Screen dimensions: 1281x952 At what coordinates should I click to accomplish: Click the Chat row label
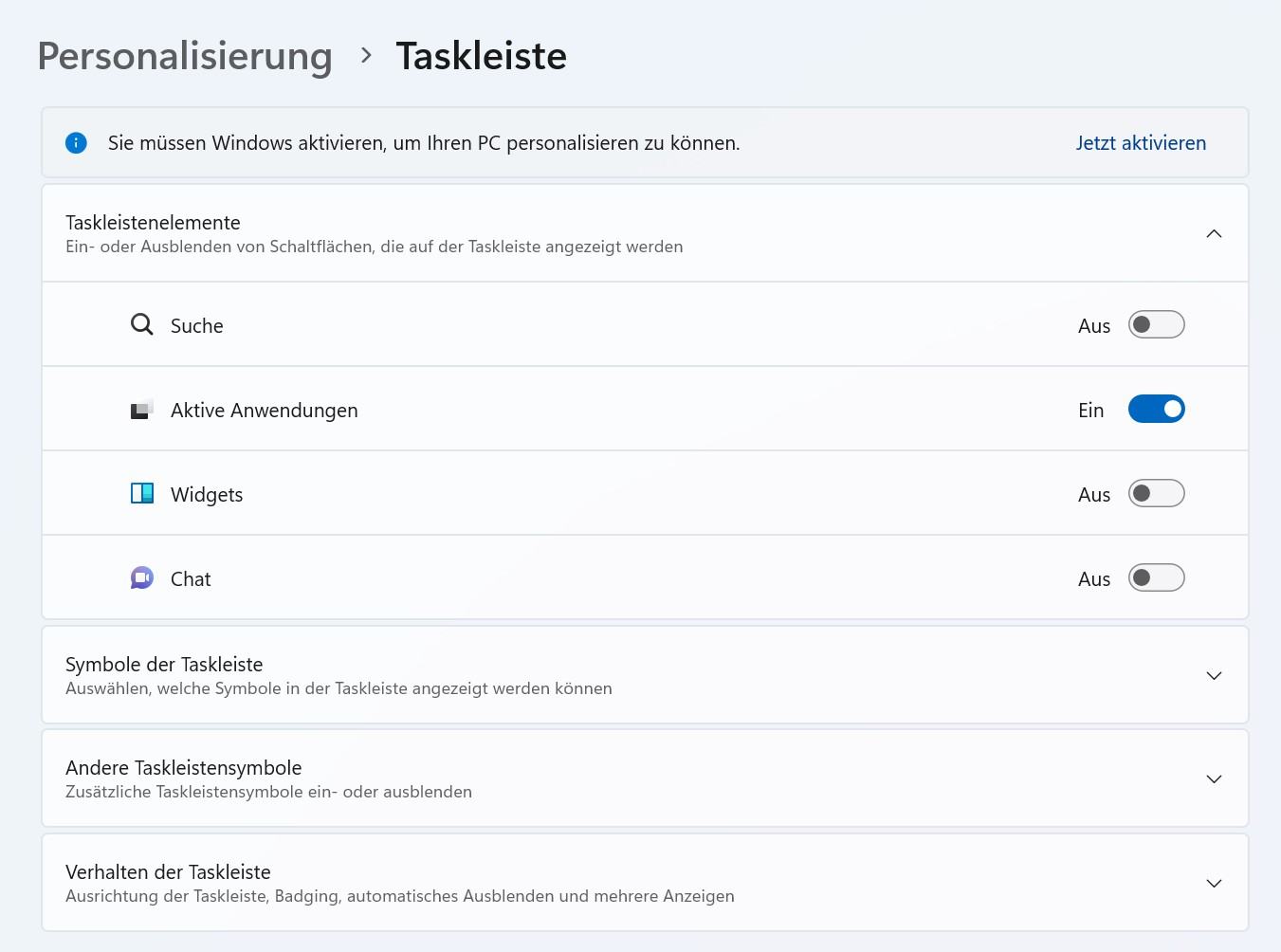click(191, 579)
